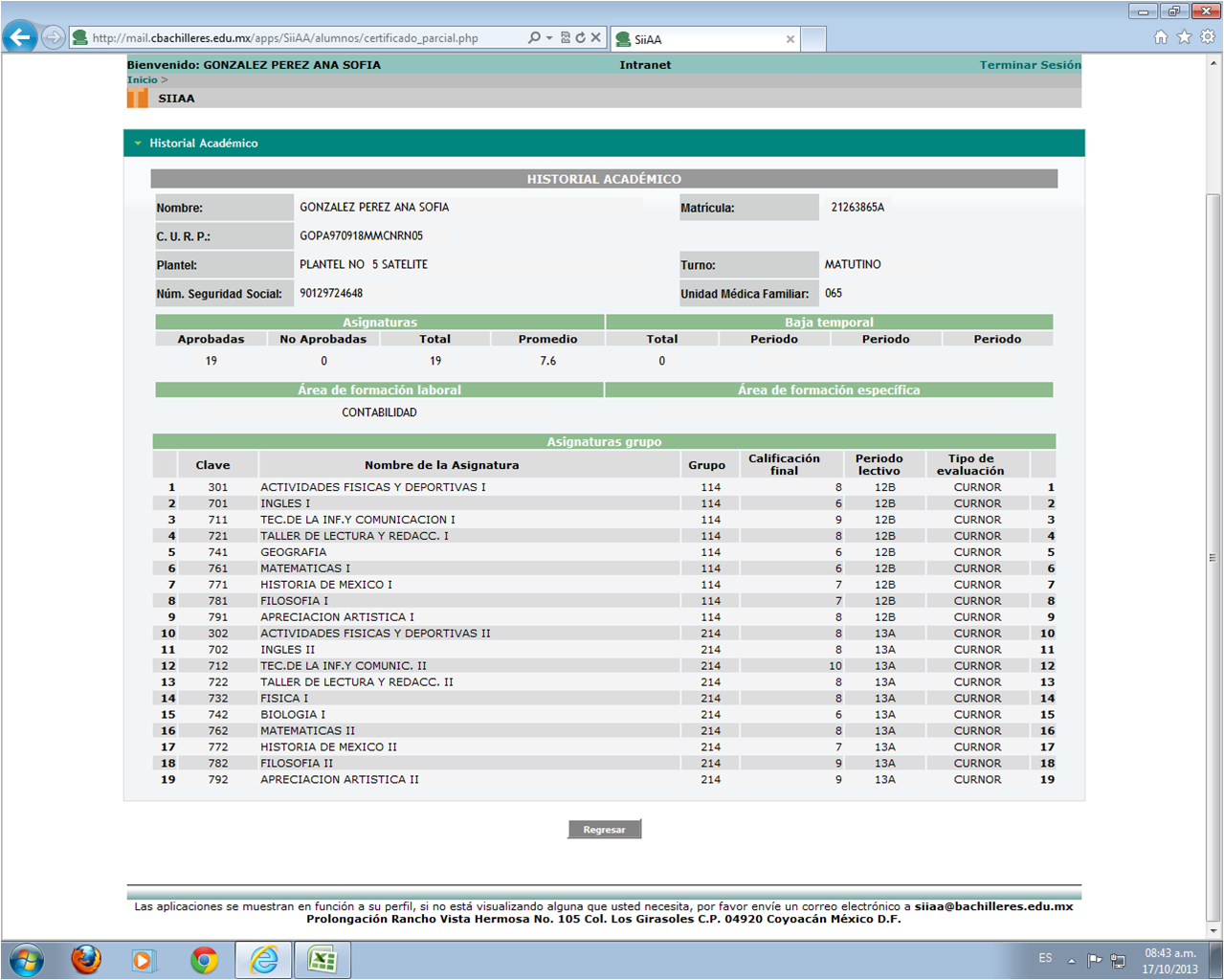Click the network tray icon

click(1117, 960)
